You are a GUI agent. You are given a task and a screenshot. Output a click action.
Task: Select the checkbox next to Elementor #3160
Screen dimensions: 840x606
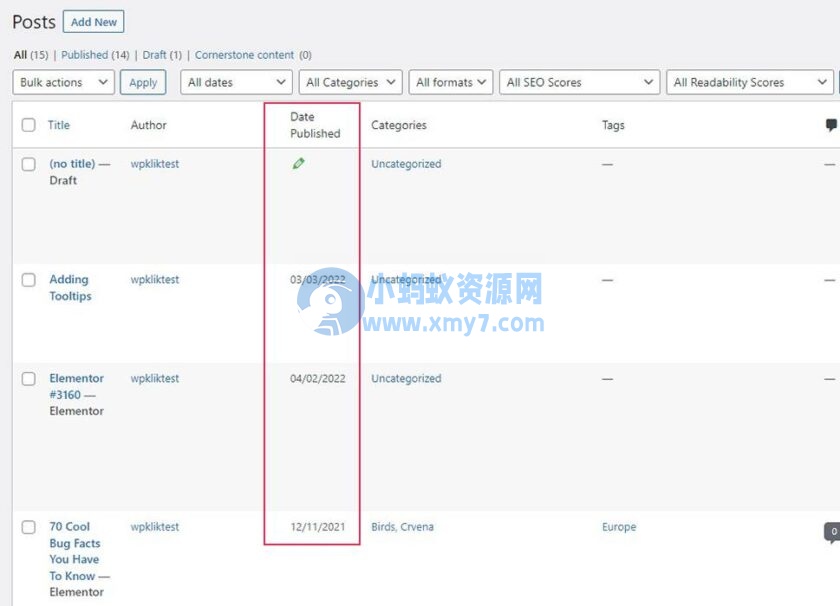(x=28, y=379)
